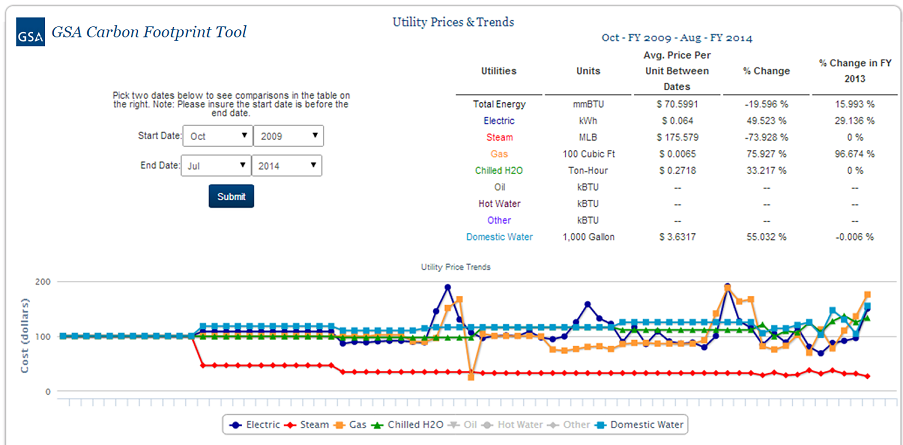
Task: Click the 29.136 % Electric FY 2013 value
Action: pos(855,121)
